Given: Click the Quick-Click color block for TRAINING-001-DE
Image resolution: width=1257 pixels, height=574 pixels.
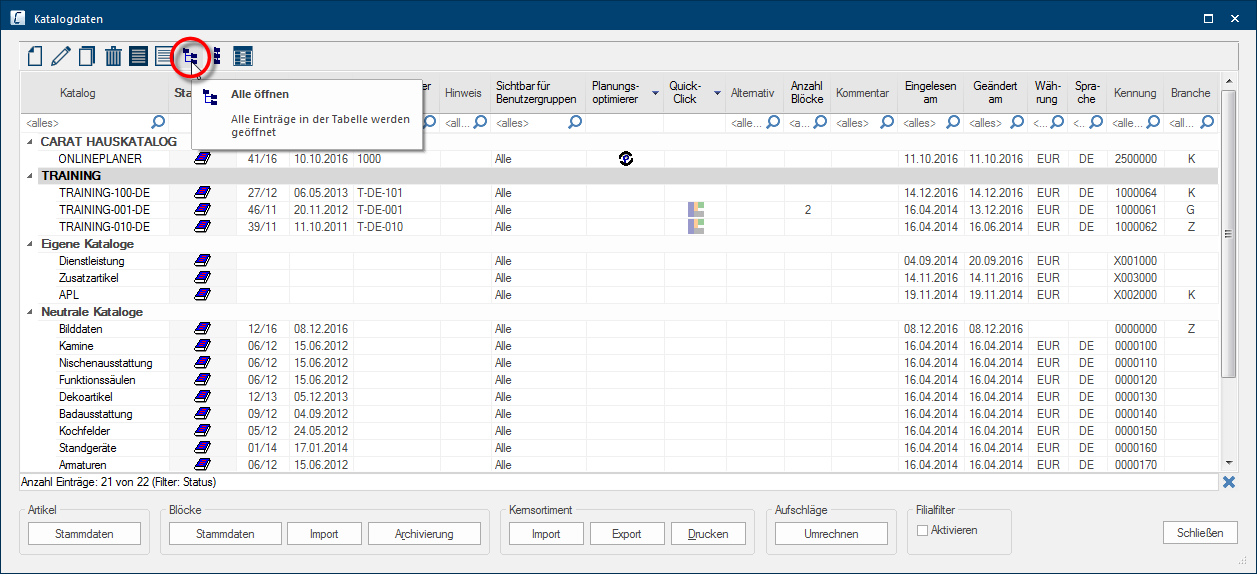Looking at the screenshot, I should 695,210.
